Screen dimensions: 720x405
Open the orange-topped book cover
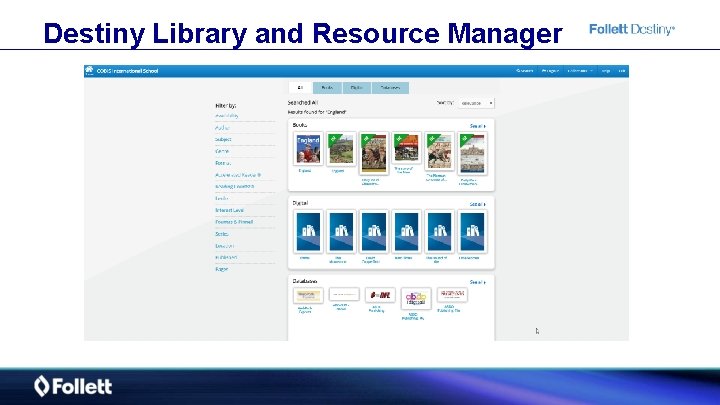[x=406, y=148]
